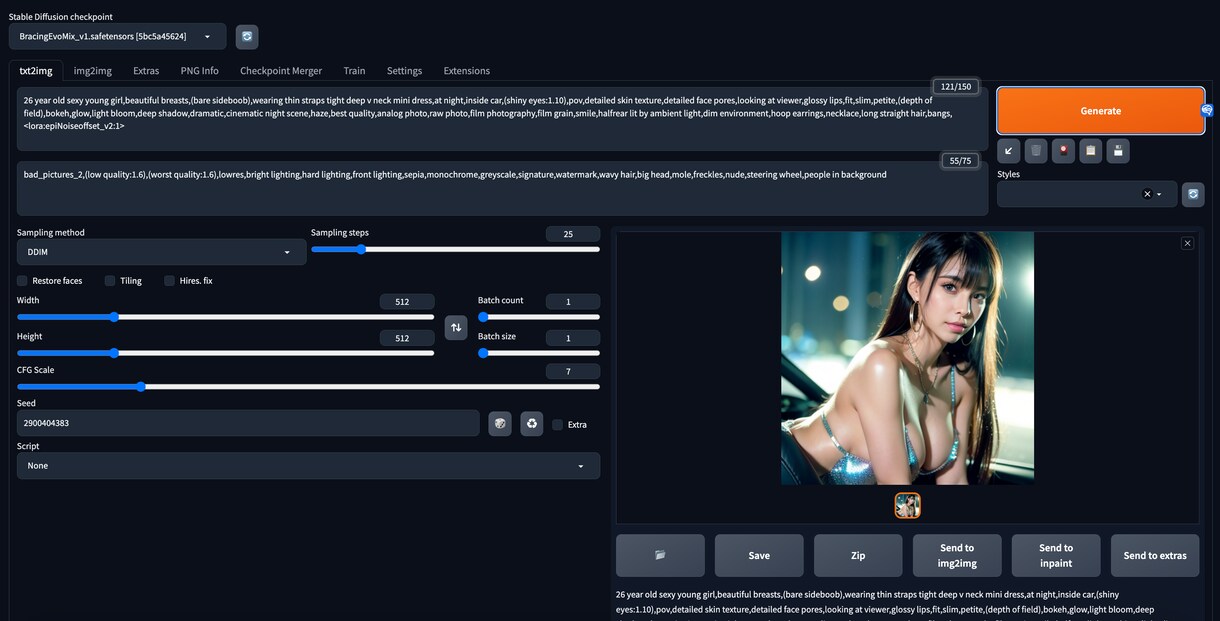
Task: Open the Checkpoint Merger tab
Action: pos(281,71)
